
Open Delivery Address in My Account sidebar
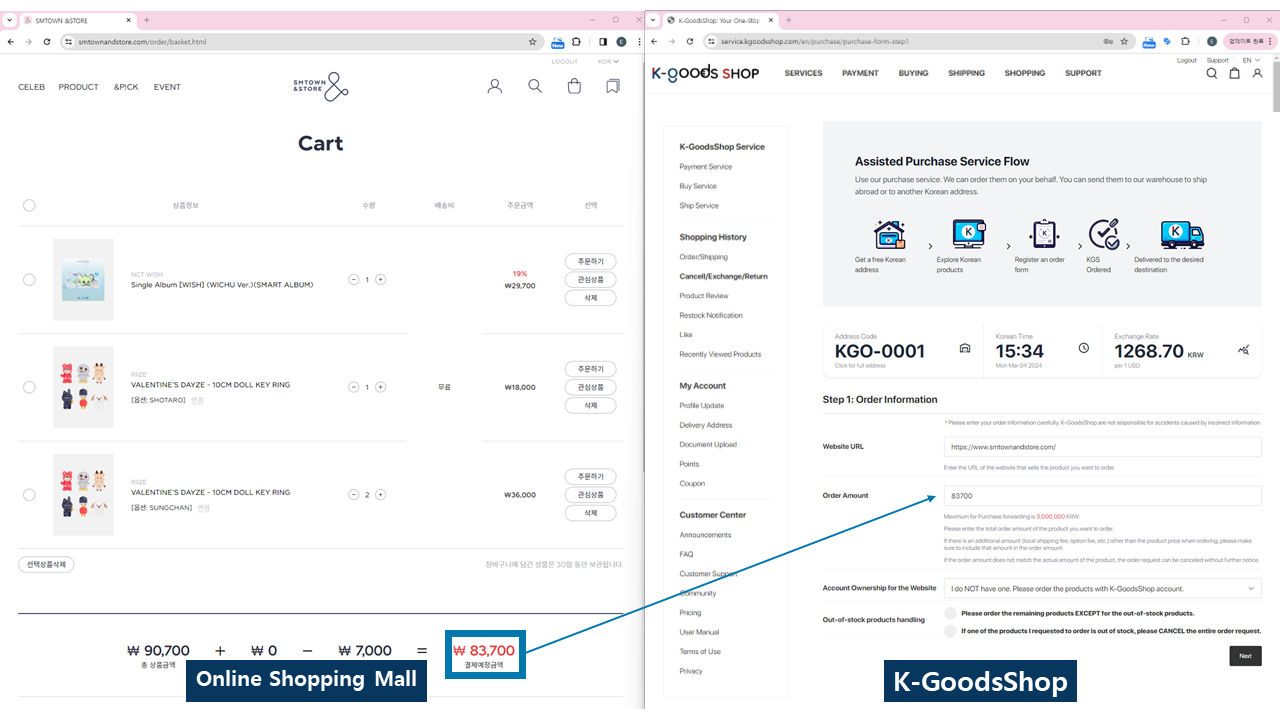point(706,425)
